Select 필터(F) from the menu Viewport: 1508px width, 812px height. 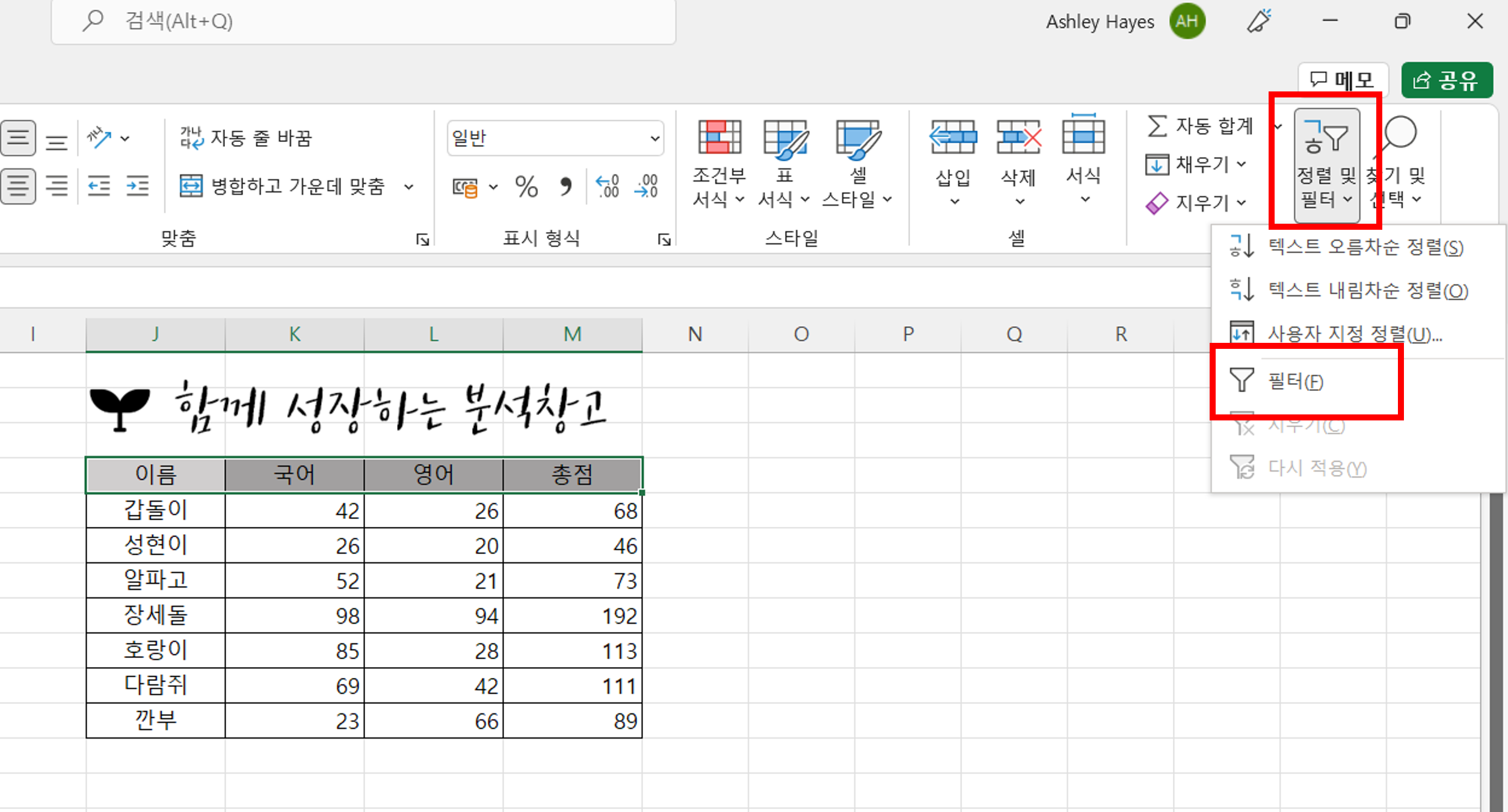pos(1294,381)
